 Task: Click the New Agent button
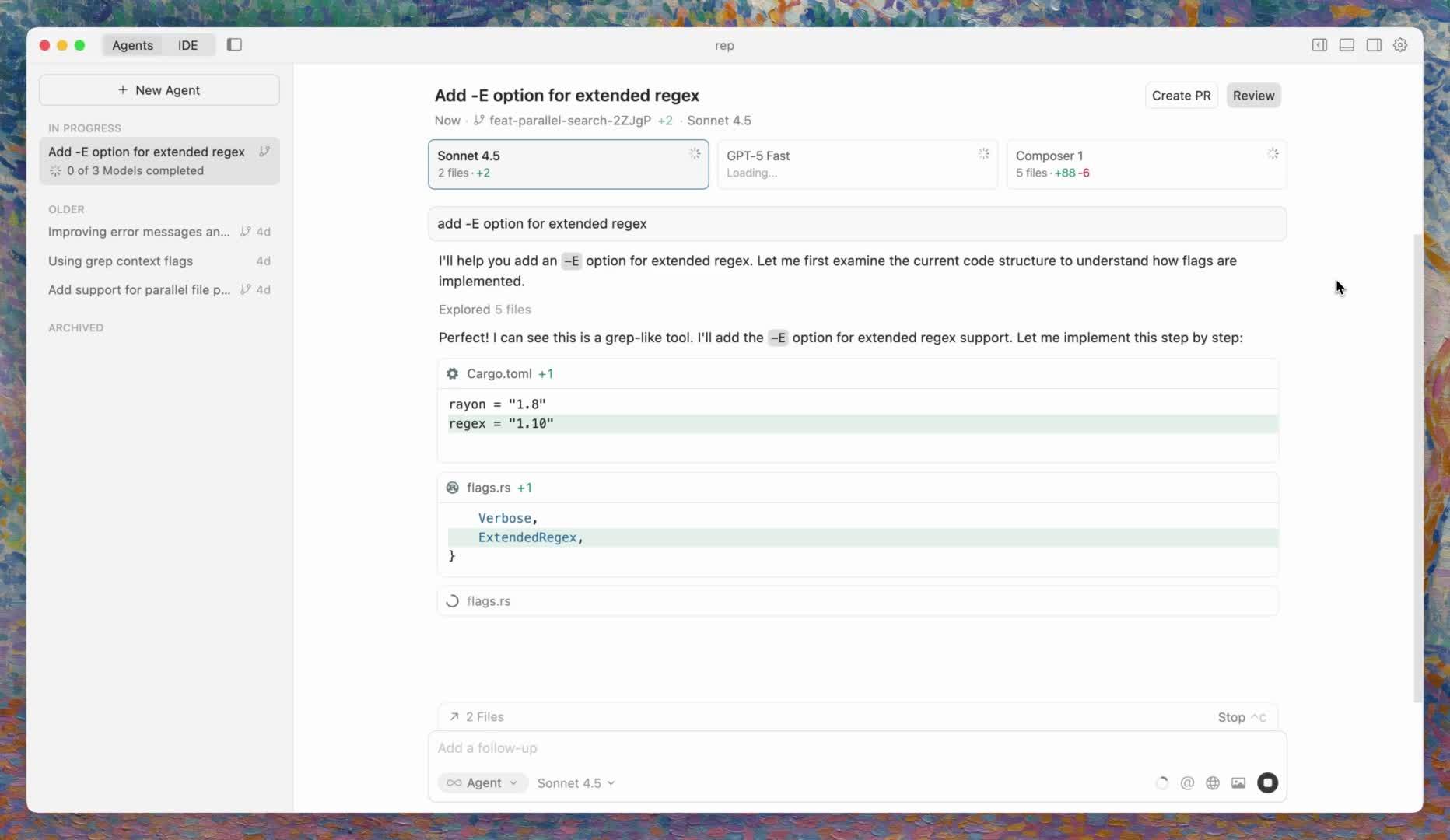(159, 90)
